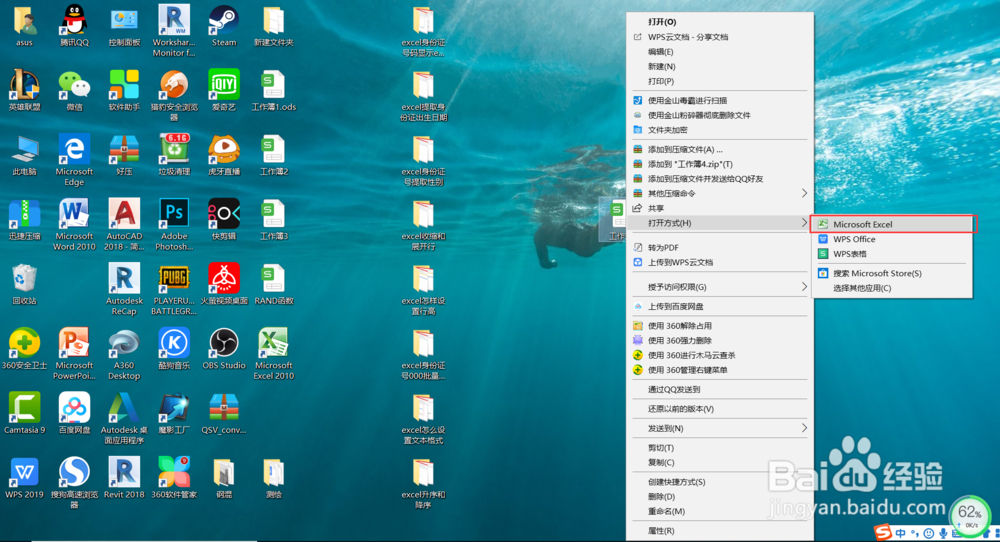Screen dimensions: 1000x542
Task: Click the Sogou input method tray icon
Action: 883,532
